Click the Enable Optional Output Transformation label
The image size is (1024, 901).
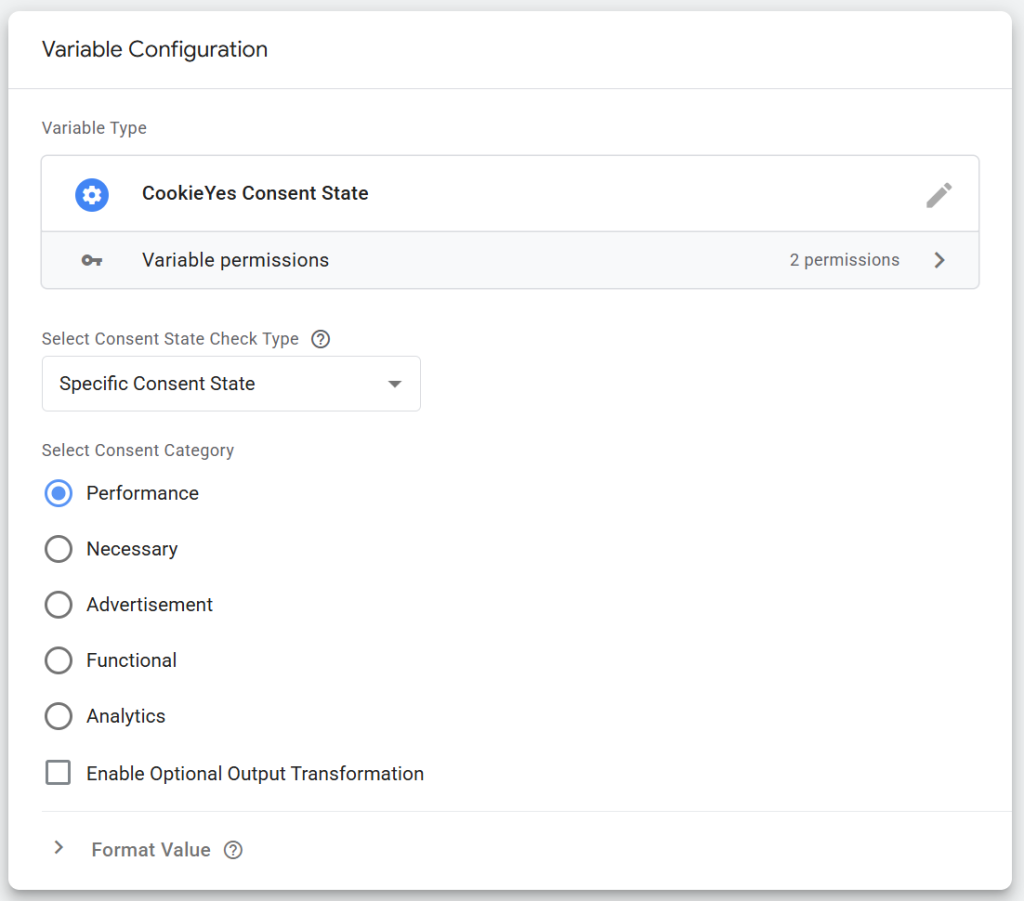click(255, 774)
